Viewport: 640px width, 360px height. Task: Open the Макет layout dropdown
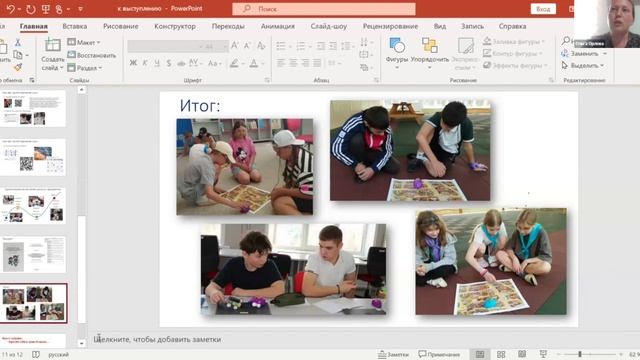click(x=84, y=42)
